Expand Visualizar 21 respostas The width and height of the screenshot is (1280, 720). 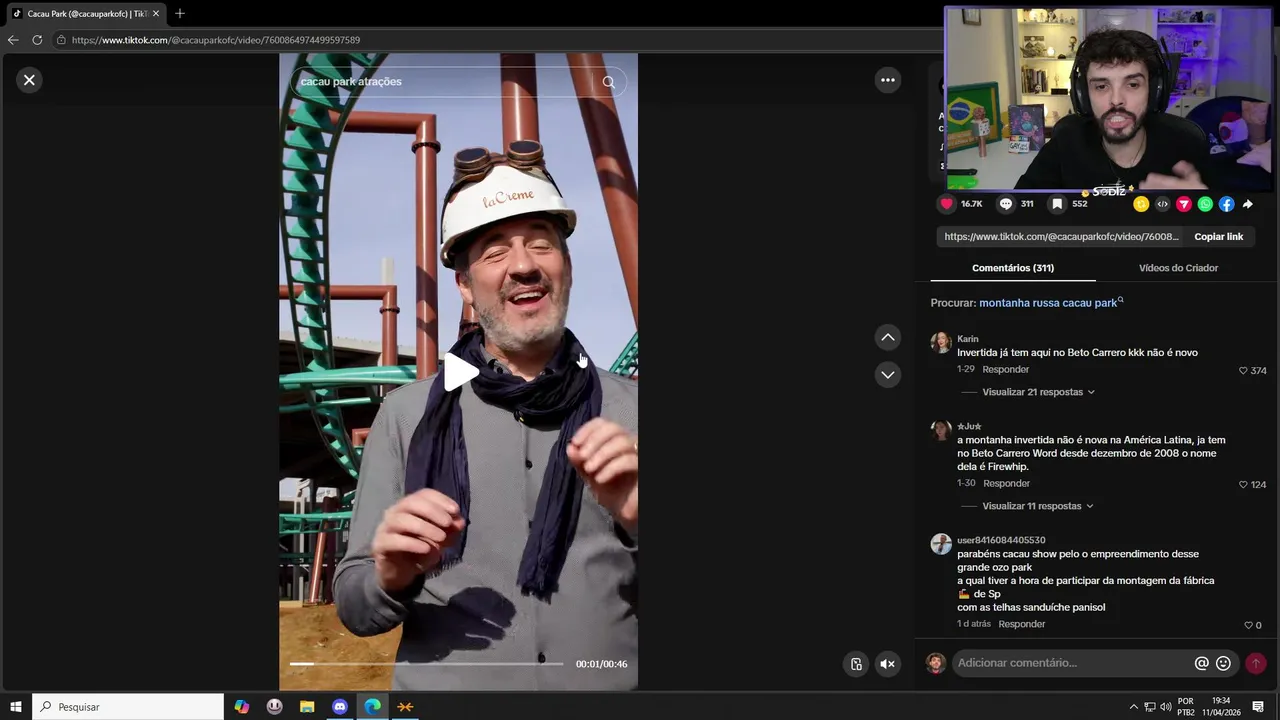tap(1038, 392)
